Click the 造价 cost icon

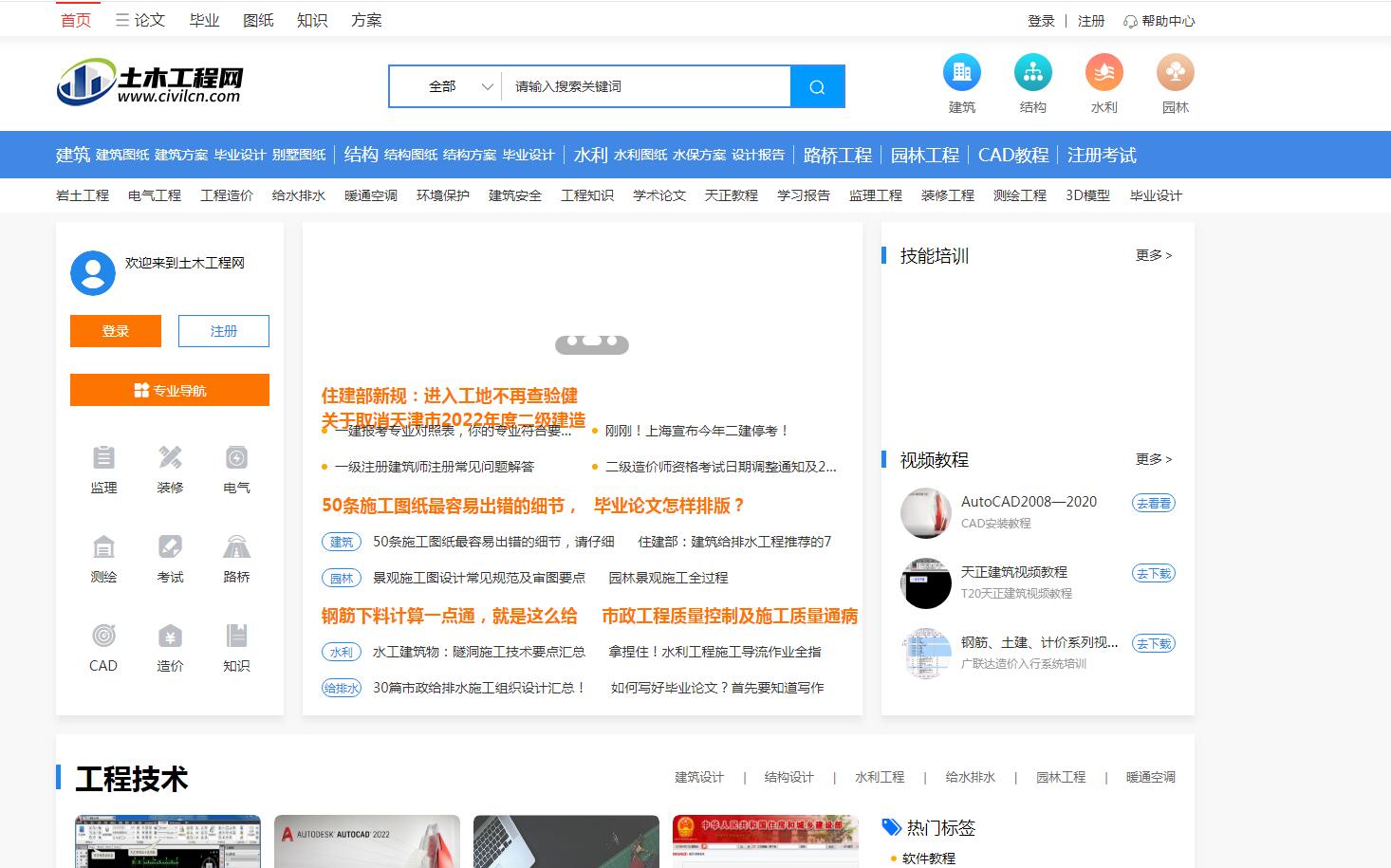tap(170, 637)
